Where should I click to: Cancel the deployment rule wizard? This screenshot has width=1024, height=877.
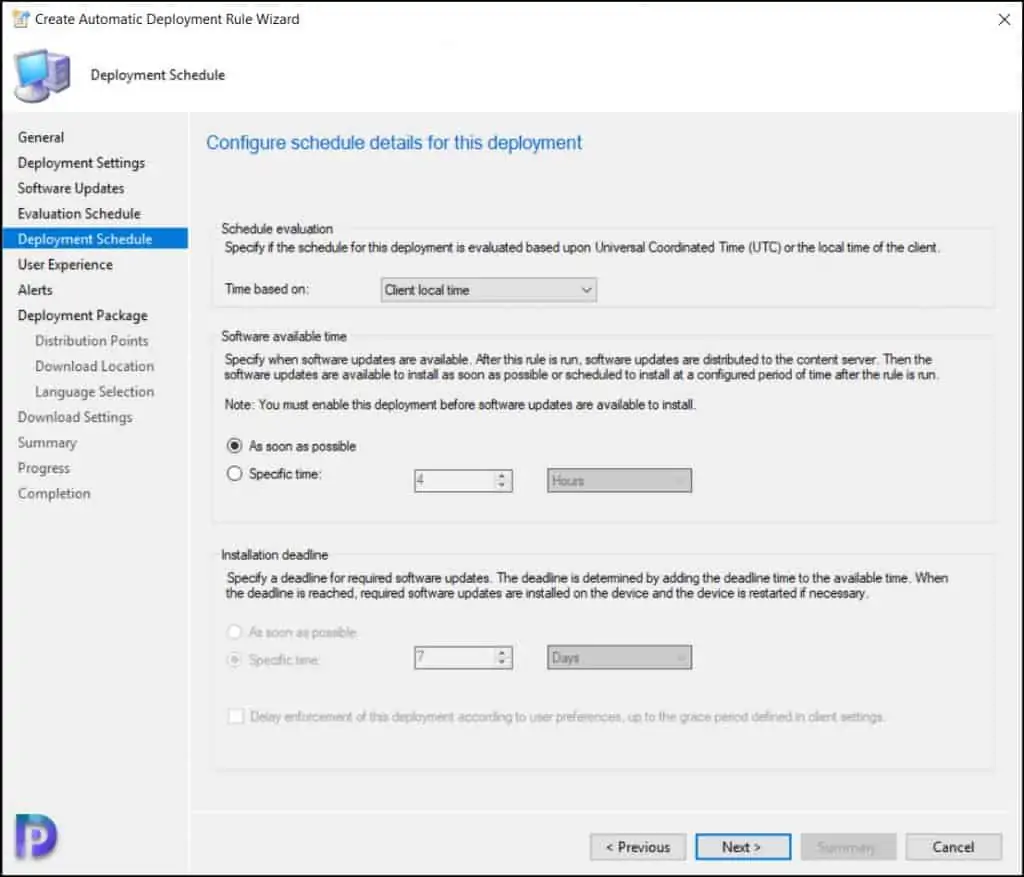tap(953, 847)
